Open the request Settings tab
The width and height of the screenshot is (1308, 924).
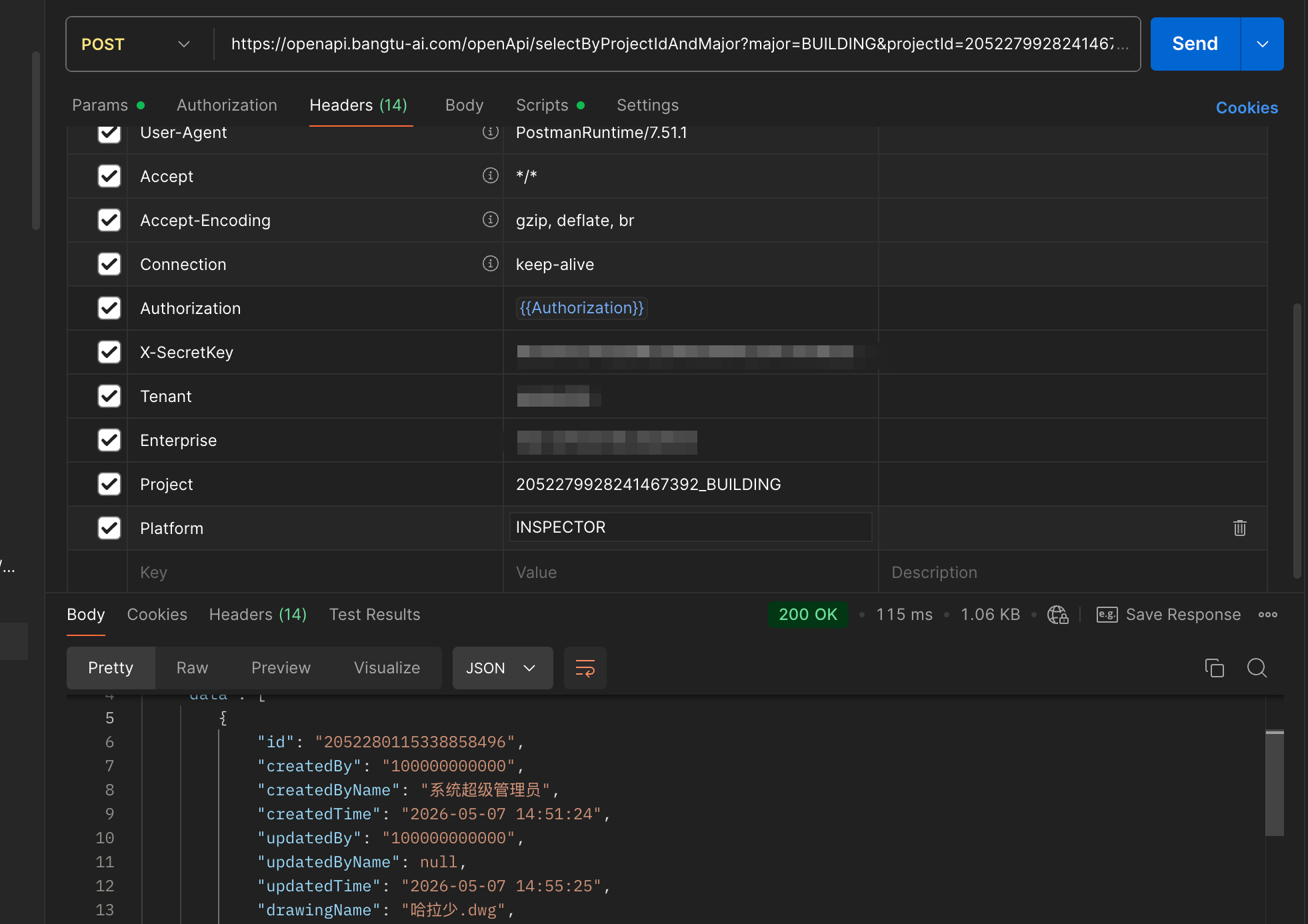[x=647, y=105]
